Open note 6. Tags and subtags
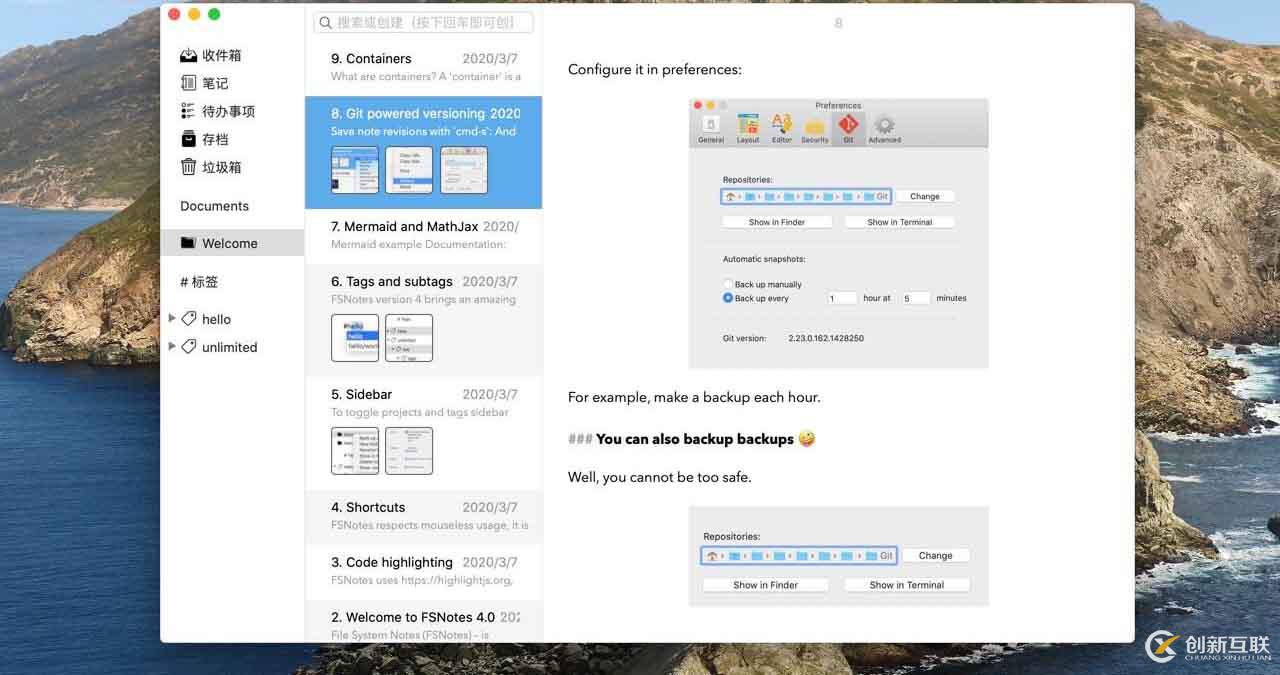Screen dimensions: 1280x675 click(x=424, y=320)
